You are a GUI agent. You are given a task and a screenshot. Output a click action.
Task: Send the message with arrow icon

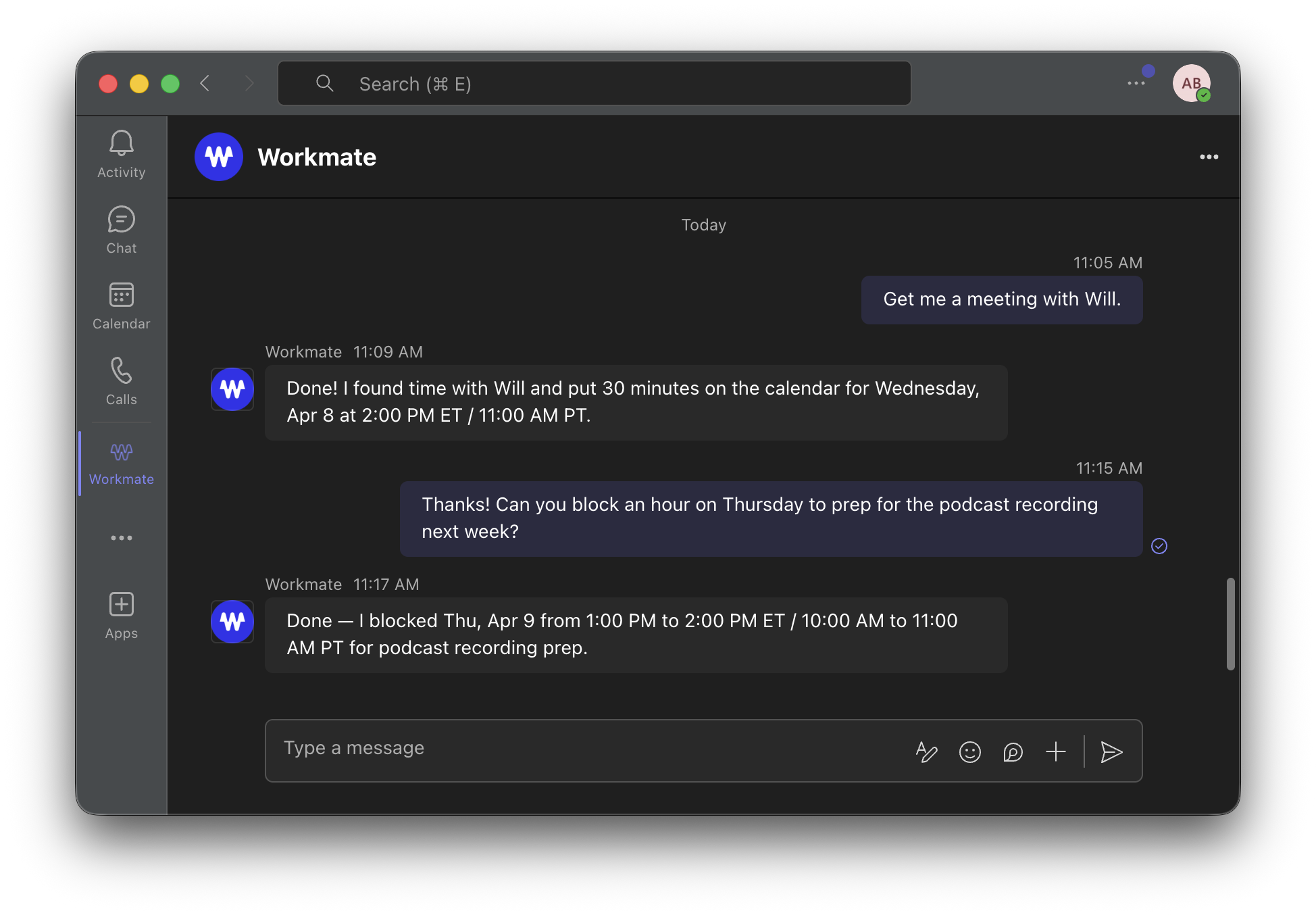click(x=1111, y=751)
